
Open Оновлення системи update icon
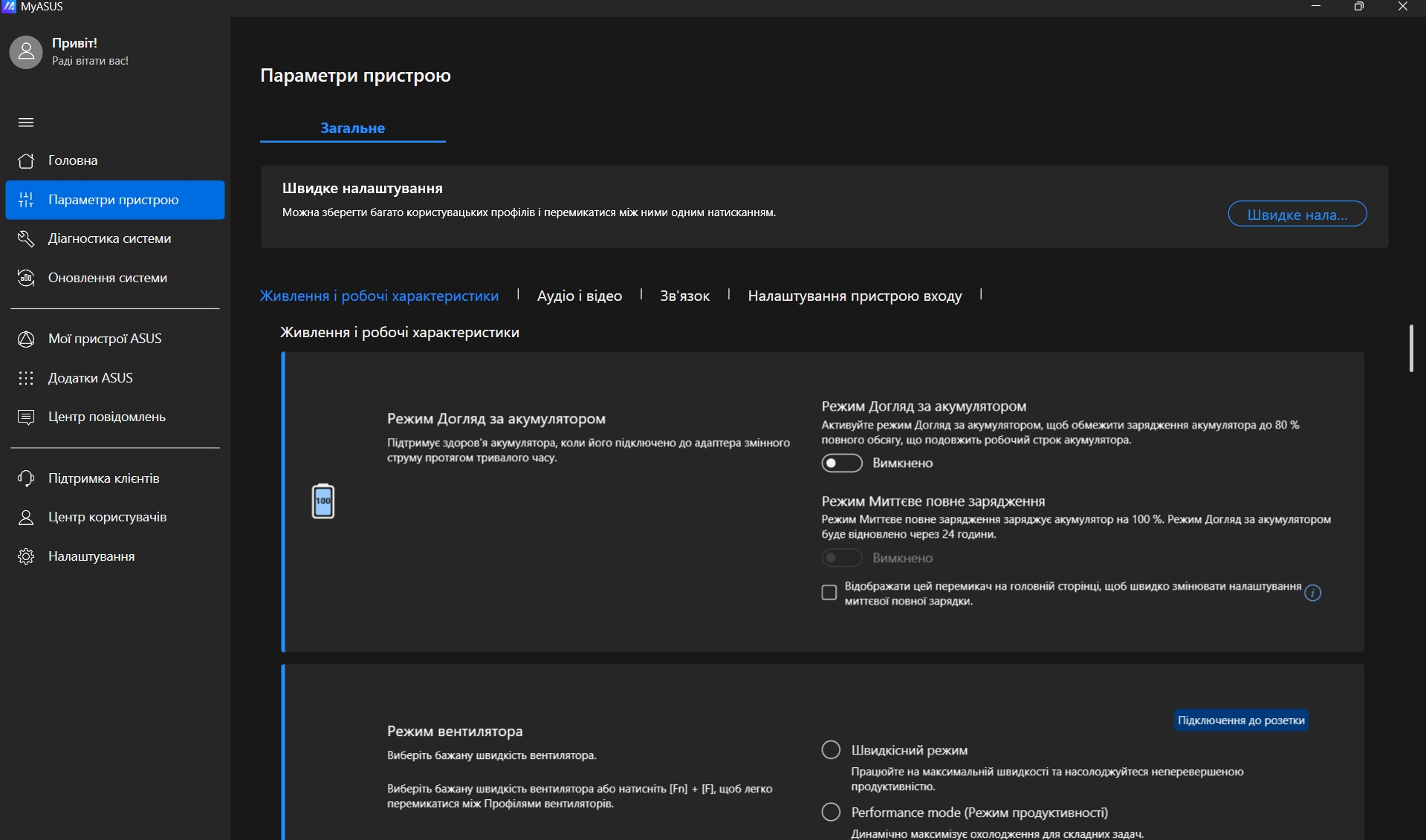[26, 278]
